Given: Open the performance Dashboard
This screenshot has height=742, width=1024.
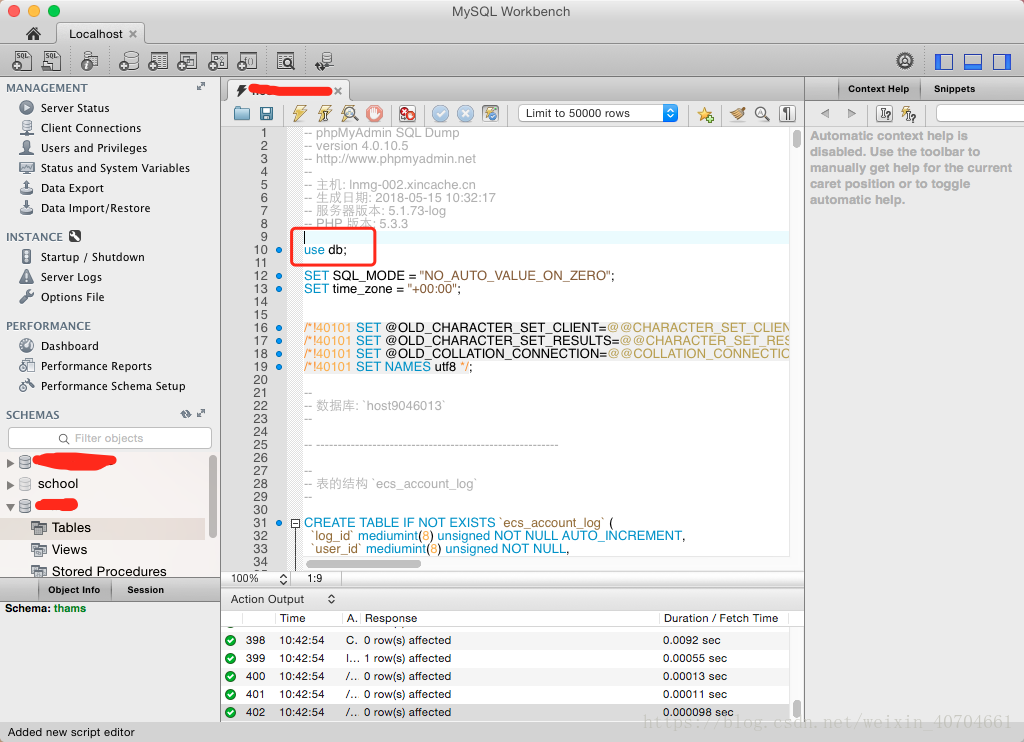Looking at the screenshot, I should 70,346.
